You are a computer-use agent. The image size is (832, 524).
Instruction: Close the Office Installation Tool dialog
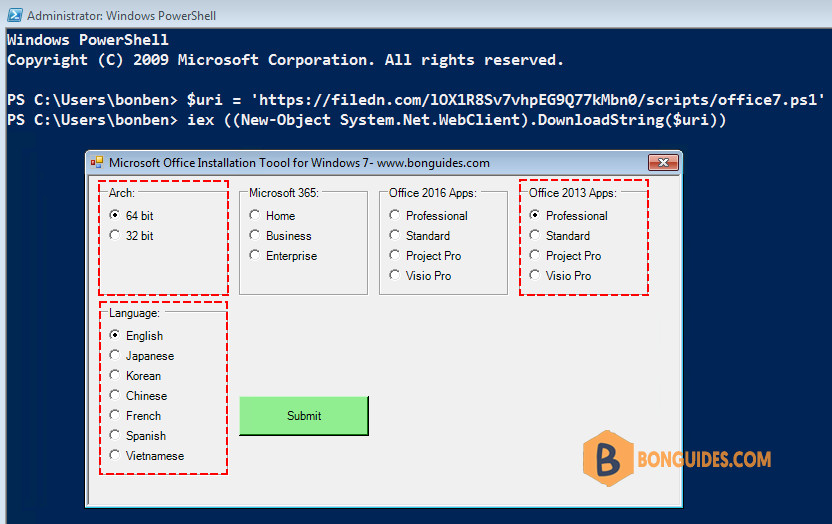click(x=663, y=162)
